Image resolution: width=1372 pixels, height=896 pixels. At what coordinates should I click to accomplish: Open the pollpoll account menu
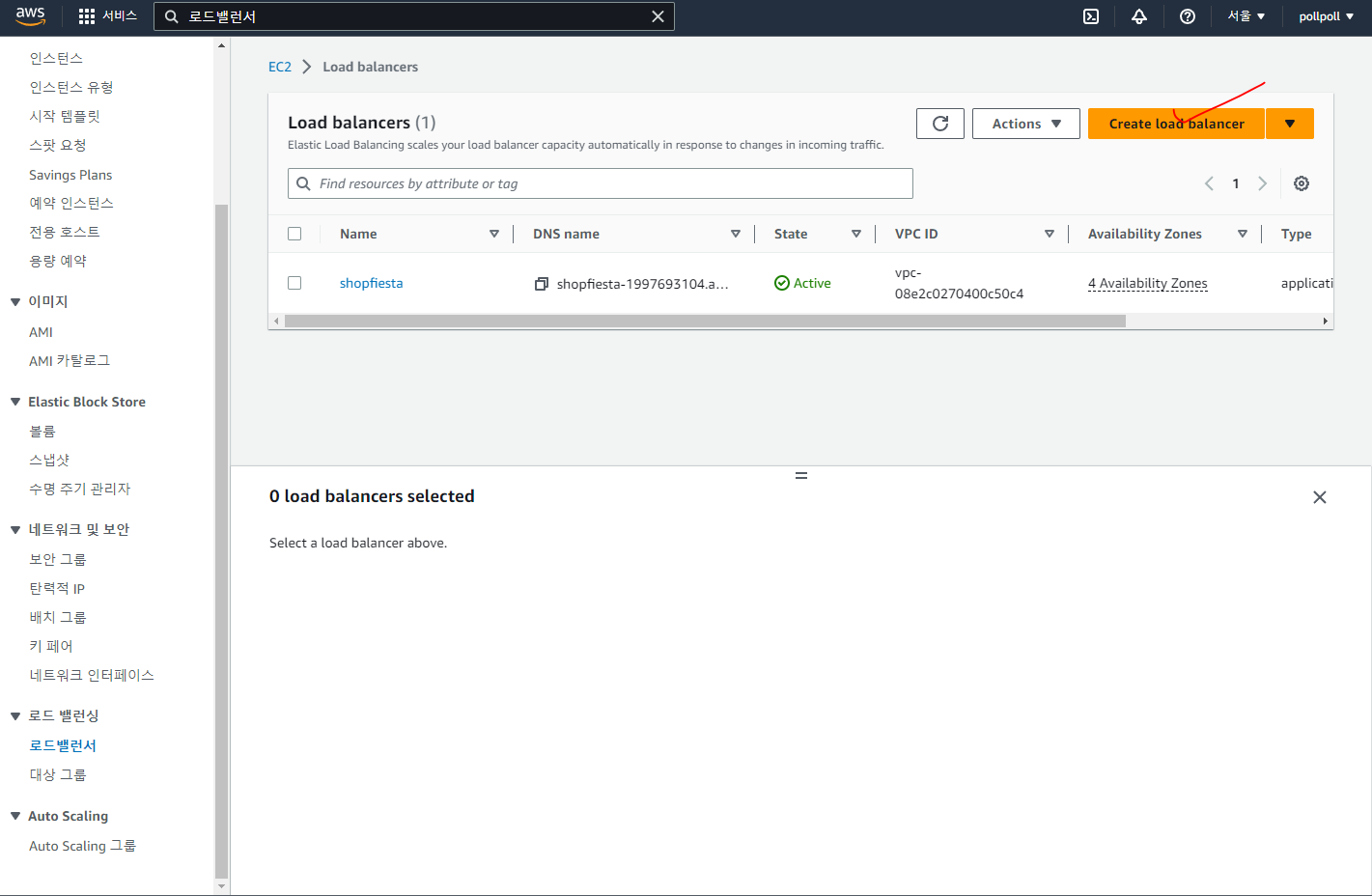1327,16
